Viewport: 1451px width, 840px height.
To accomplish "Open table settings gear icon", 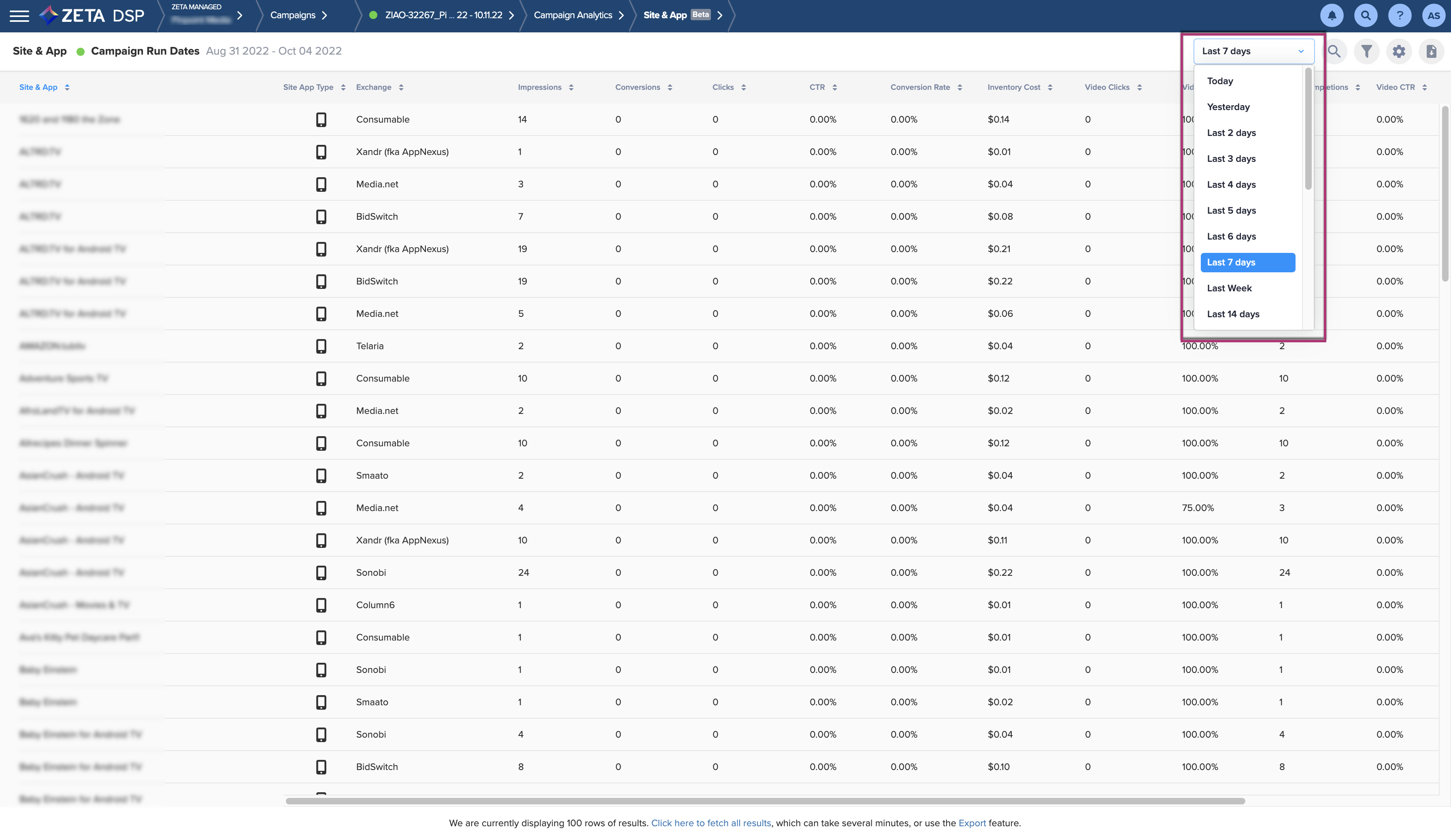I will 1399,51.
